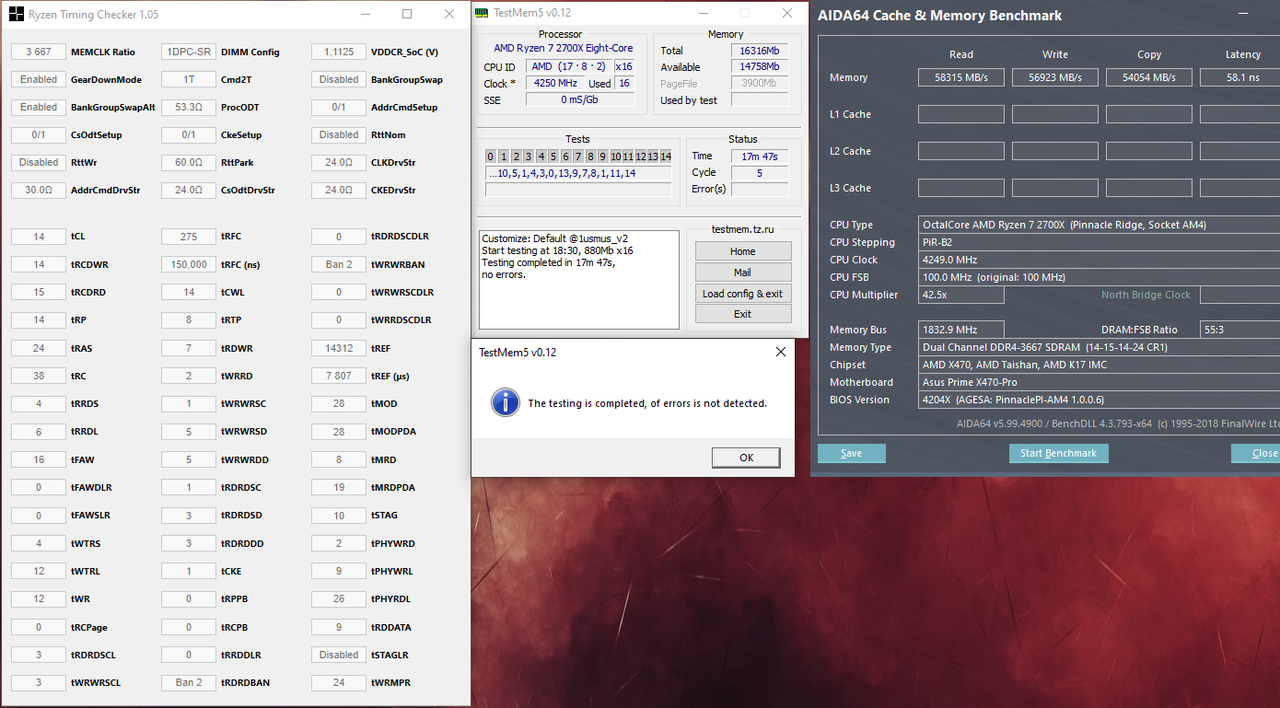Click tRFC (ns) value 150,000
This screenshot has width=1280, height=708.
click(189, 264)
